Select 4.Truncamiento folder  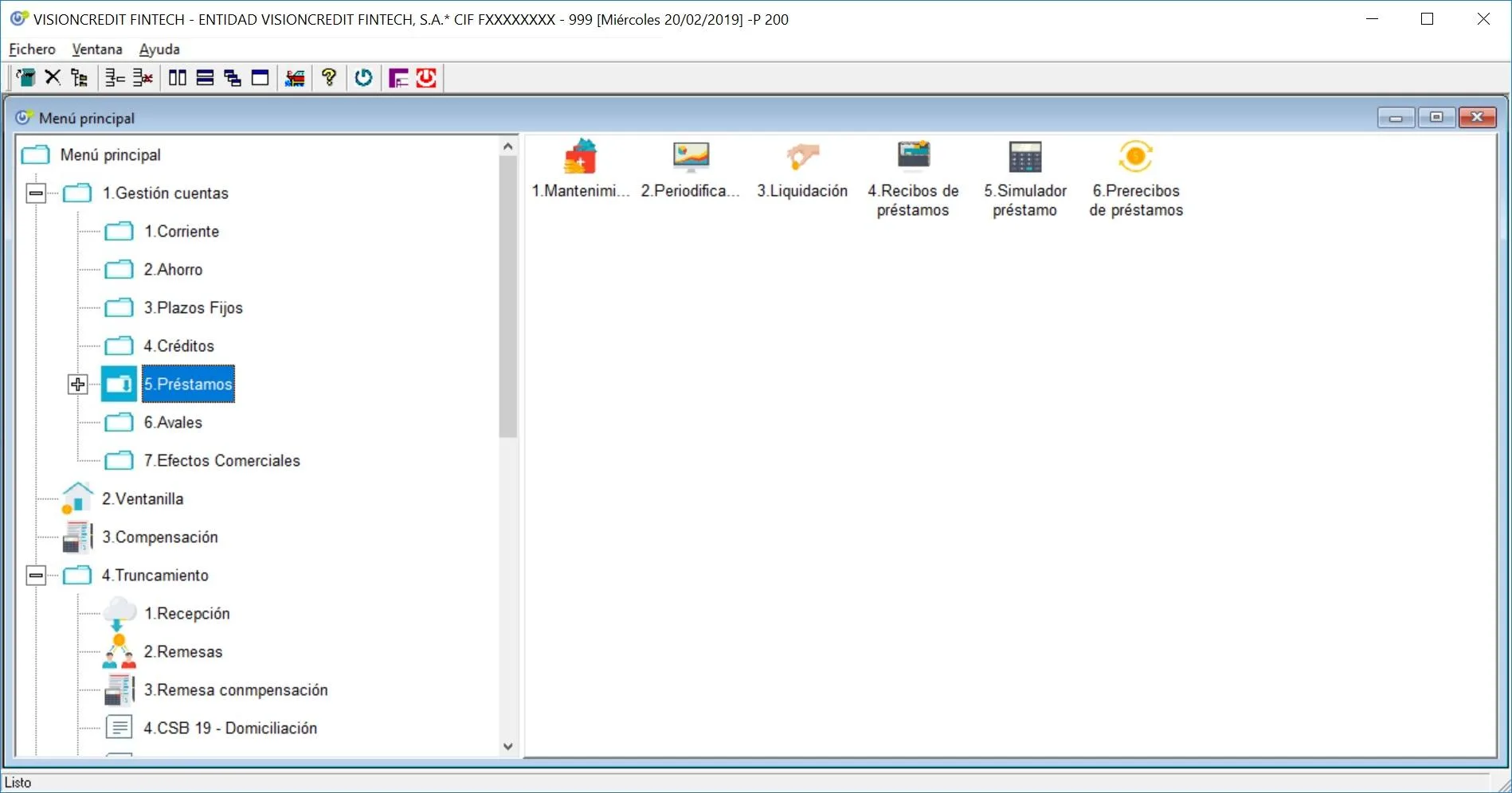pos(155,575)
